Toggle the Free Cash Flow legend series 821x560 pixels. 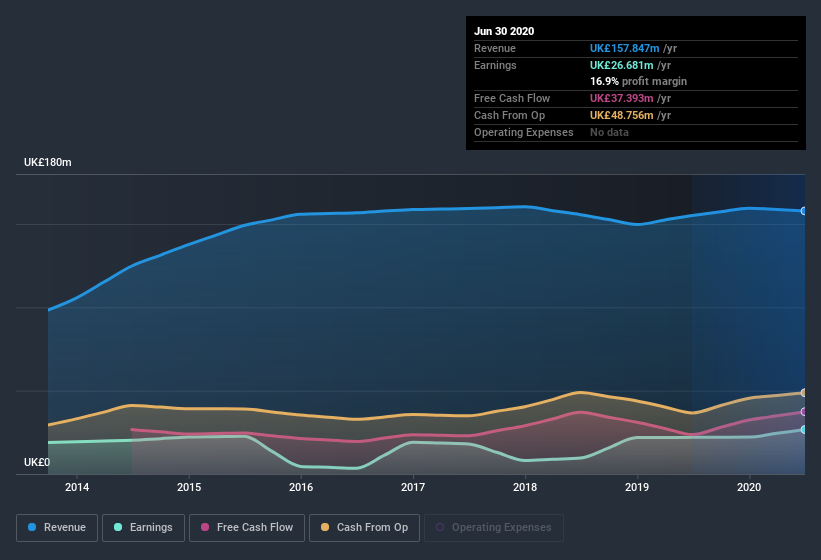[x=247, y=528]
